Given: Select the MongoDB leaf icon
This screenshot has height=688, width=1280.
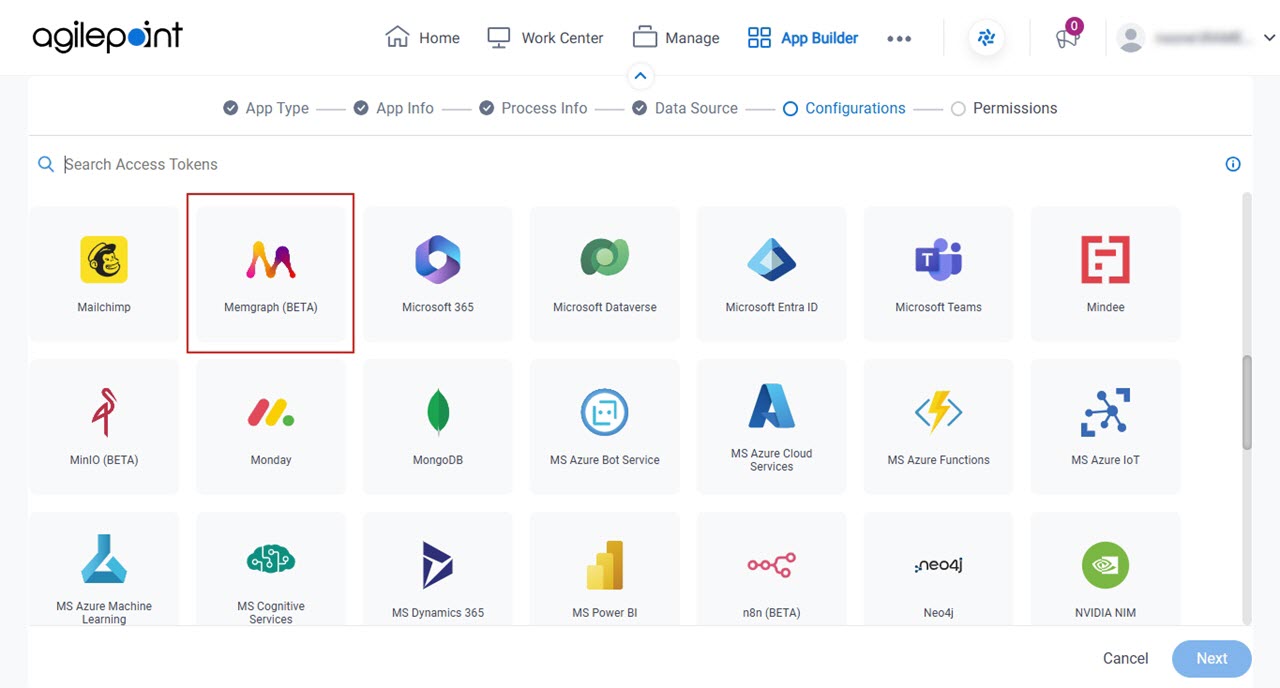Looking at the screenshot, I should [x=438, y=412].
